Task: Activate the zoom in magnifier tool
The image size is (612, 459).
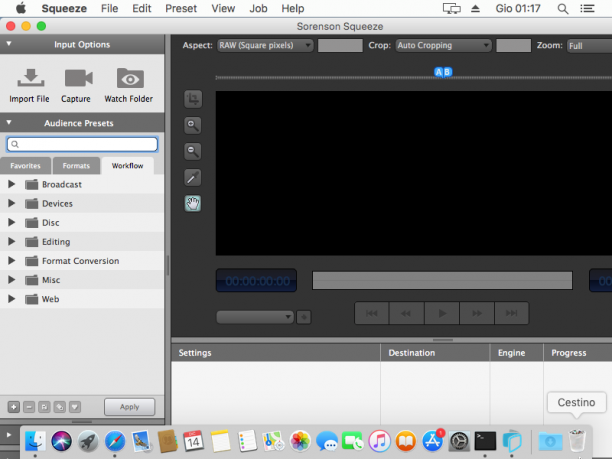Action: pyautogui.click(x=193, y=125)
